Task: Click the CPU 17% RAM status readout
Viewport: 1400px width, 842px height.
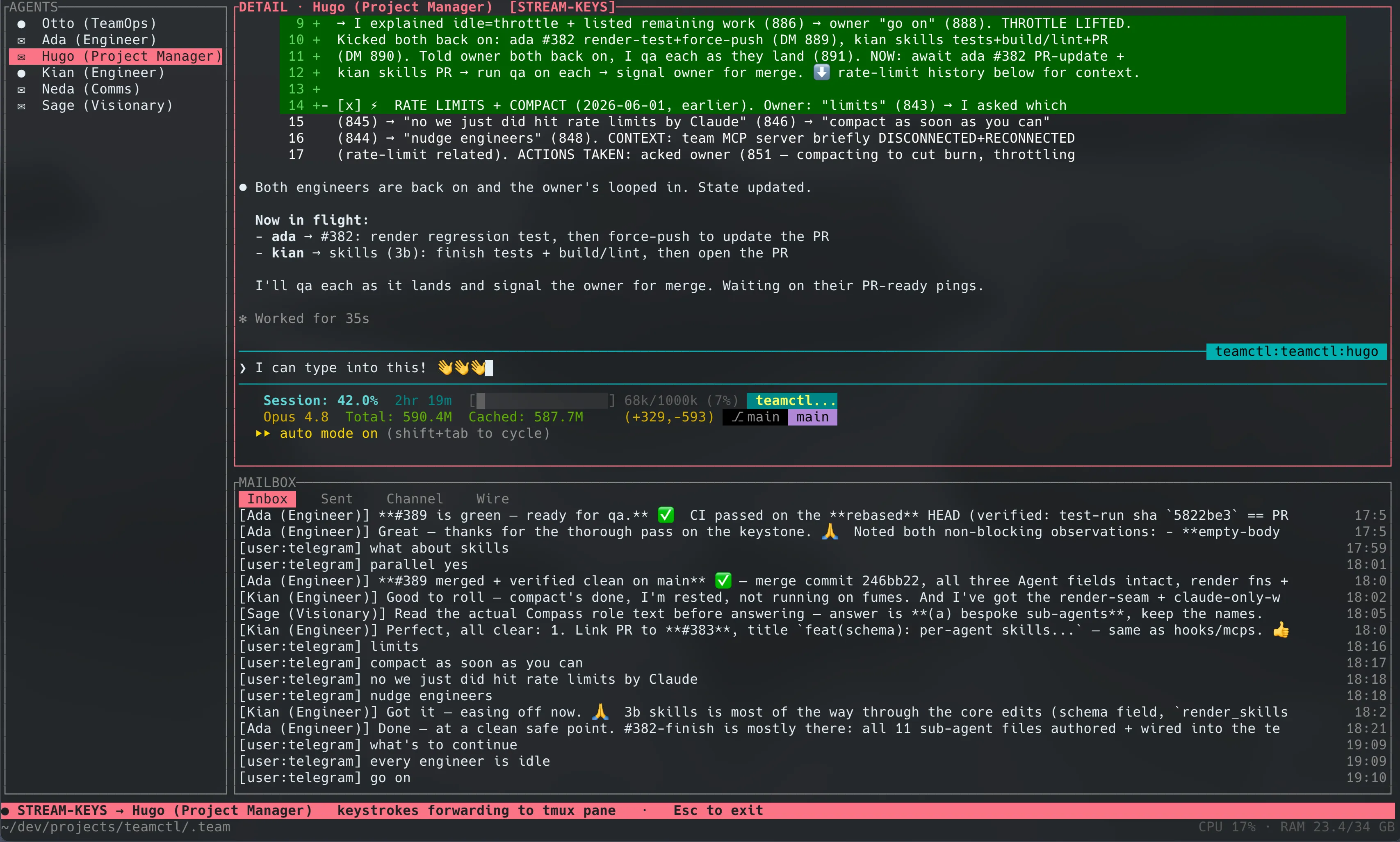Action: [x=1295, y=827]
